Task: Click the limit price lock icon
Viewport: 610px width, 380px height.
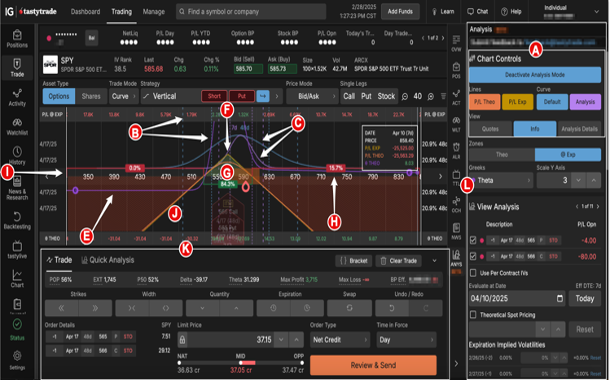Action: point(182,340)
